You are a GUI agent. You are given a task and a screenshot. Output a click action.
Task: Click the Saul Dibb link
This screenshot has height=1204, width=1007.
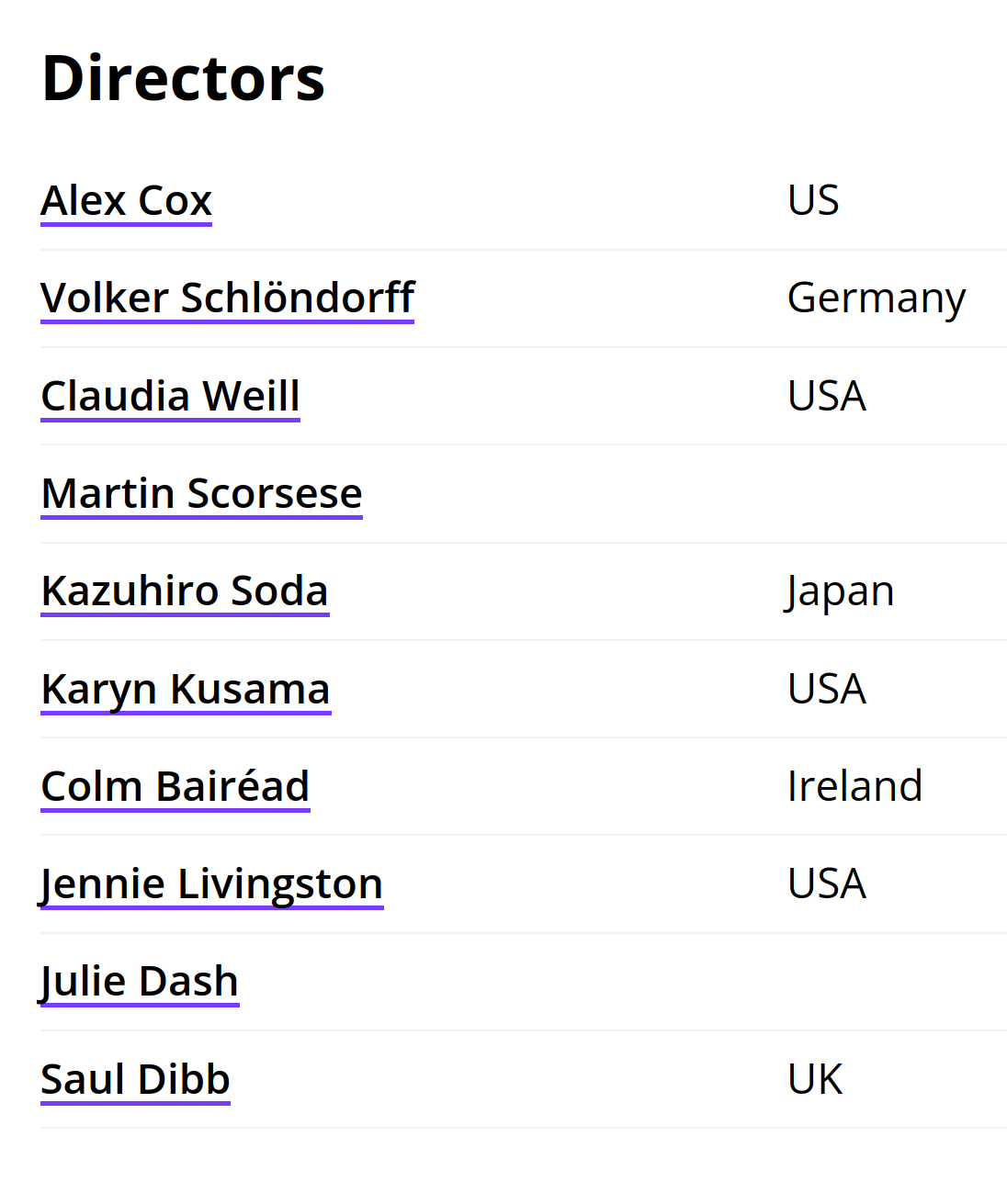[x=135, y=1080]
